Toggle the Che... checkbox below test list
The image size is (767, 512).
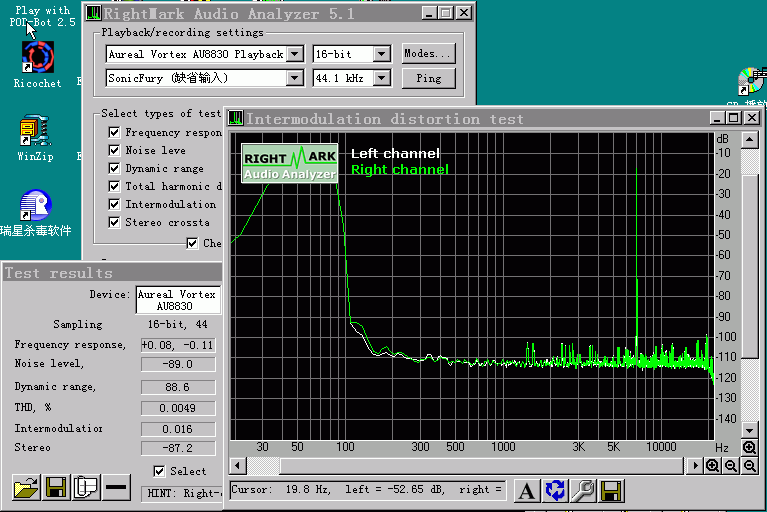point(192,243)
